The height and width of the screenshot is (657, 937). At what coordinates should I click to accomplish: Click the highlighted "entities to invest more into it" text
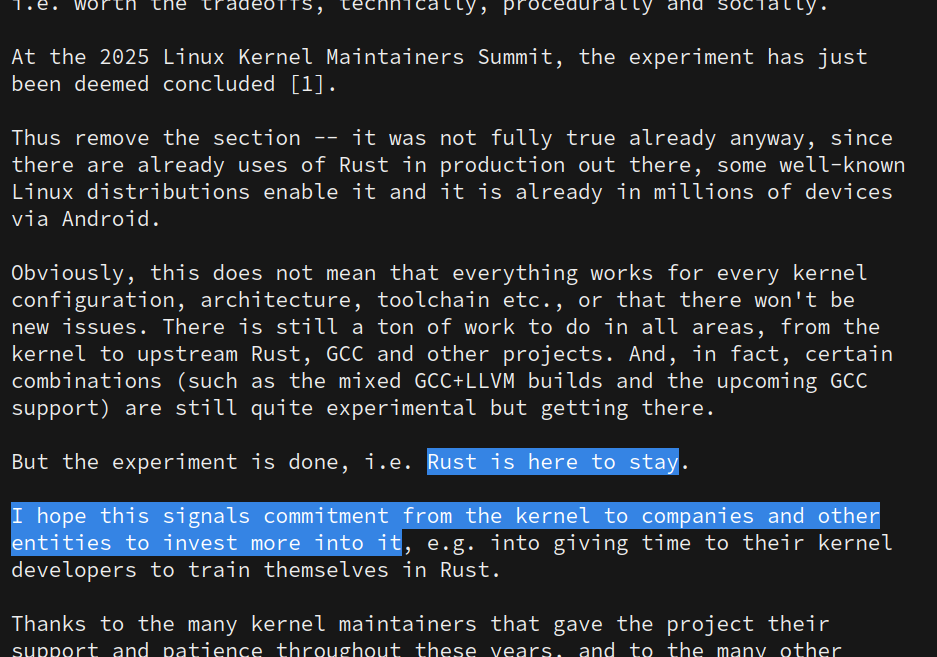(x=205, y=543)
